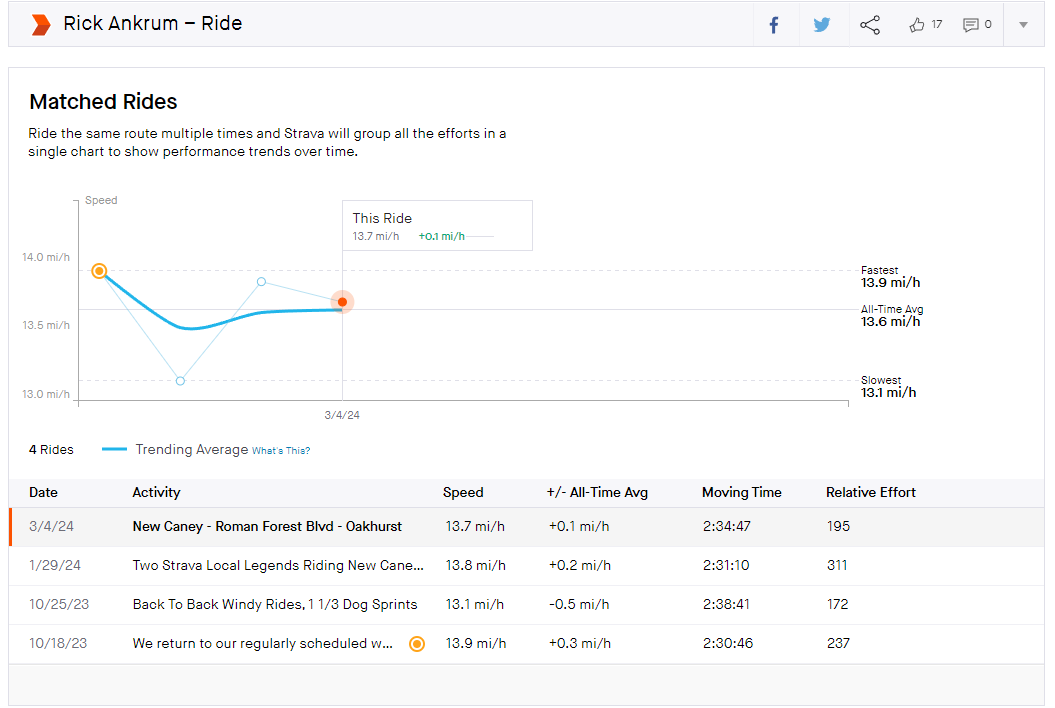This screenshot has width=1055, height=708.
Task: Open the share options icon
Action: tap(870, 25)
